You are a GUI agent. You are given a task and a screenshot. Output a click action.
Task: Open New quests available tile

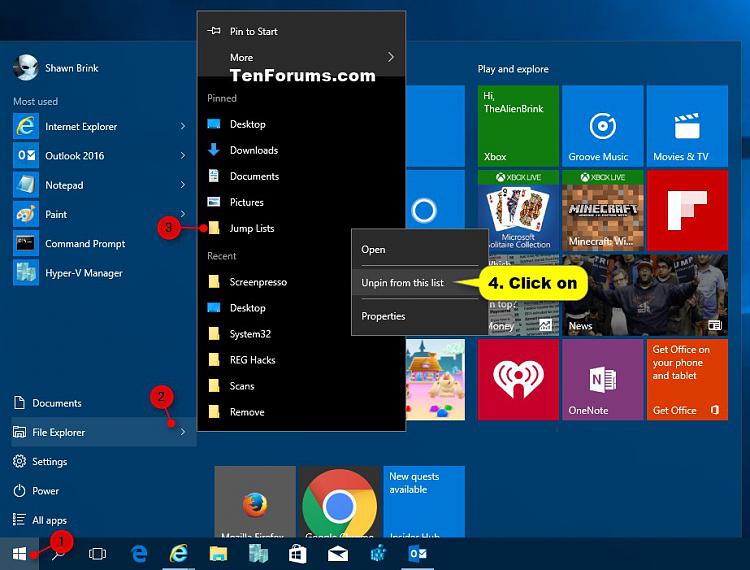pyautogui.click(x=424, y=502)
